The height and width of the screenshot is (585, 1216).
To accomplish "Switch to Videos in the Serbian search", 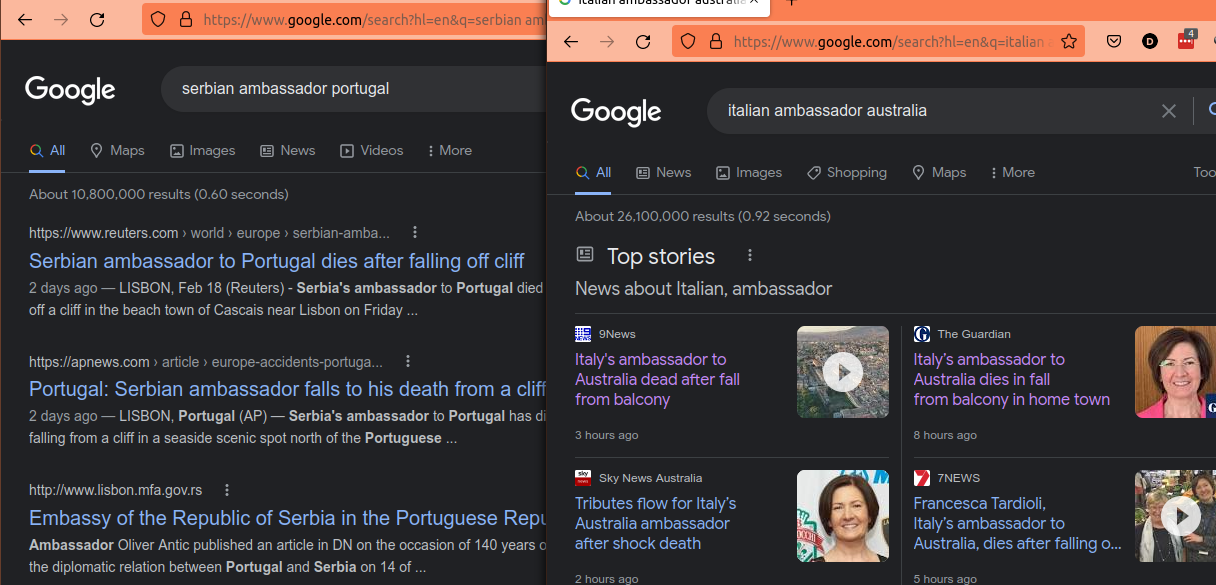I will click(372, 150).
